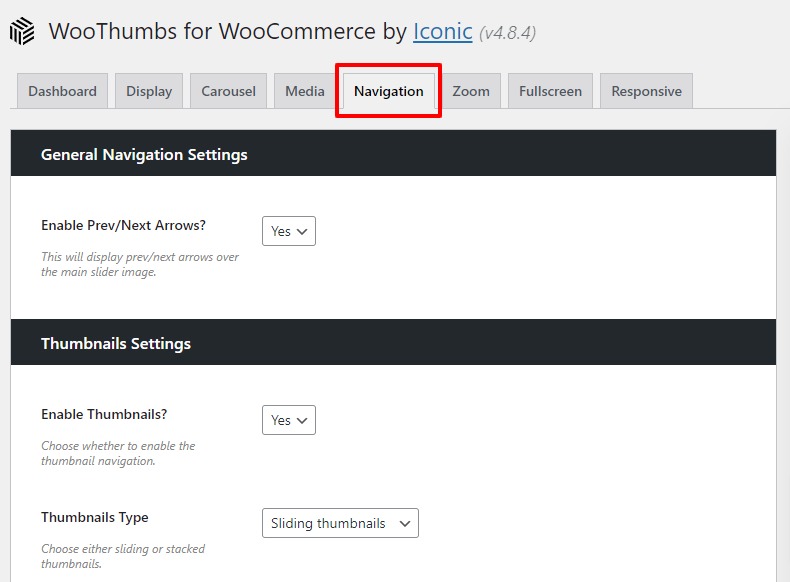Open Enable Thumbnails dropdown
The height and width of the screenshot is (582, 790).
pyautogui.click(x=289, y=420)
